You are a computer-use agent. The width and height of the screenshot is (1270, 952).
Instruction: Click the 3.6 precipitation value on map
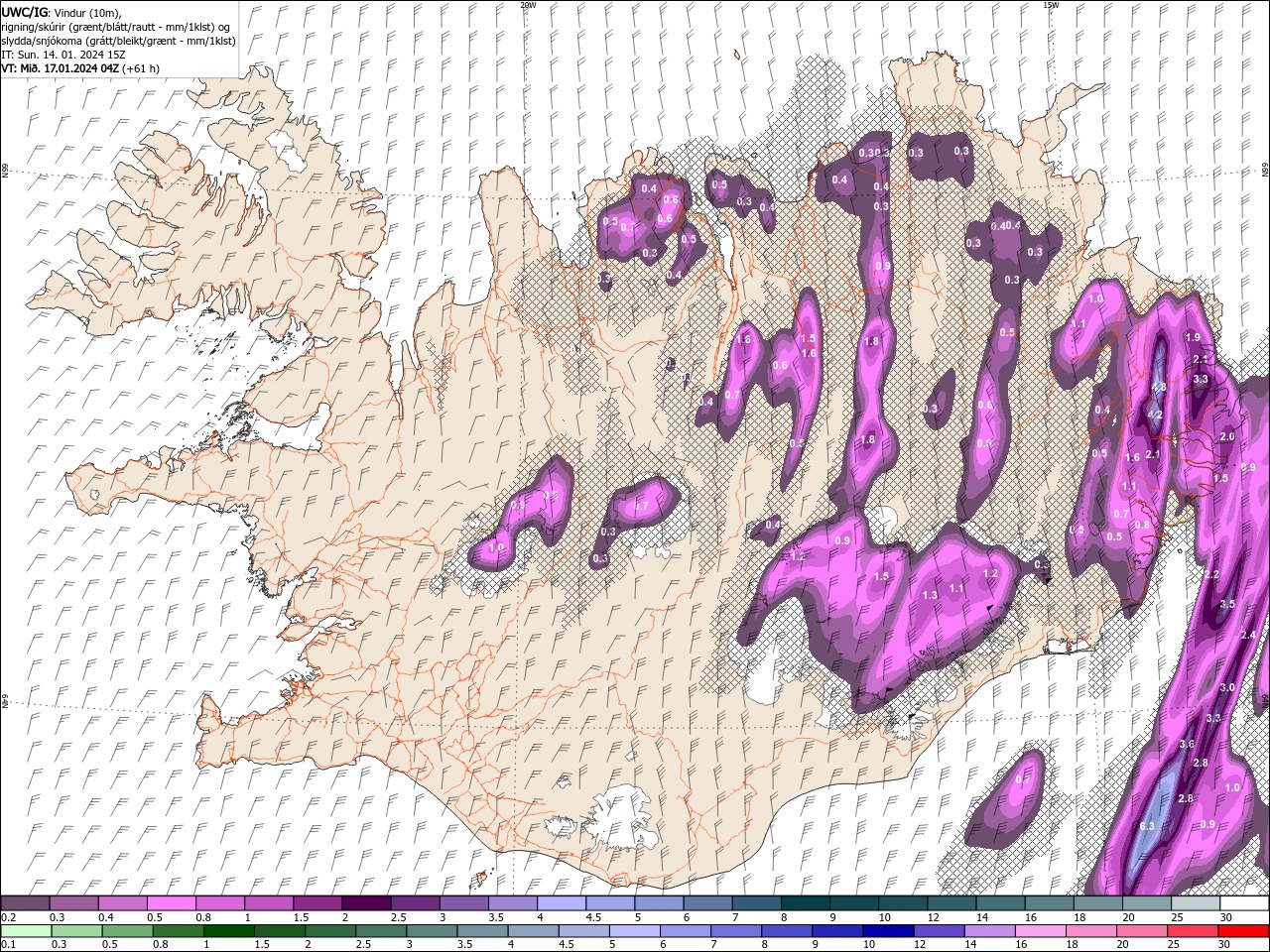pos(1187,744)
